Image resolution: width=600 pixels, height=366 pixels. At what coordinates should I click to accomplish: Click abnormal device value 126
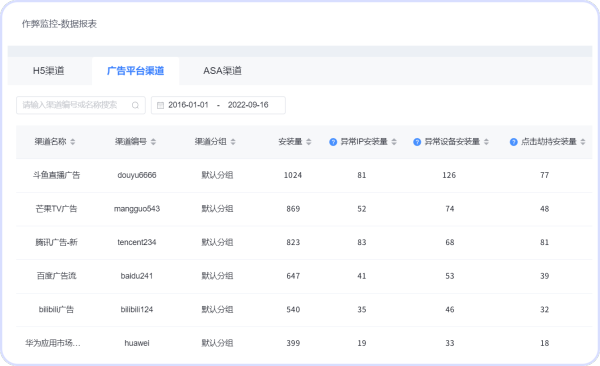click(449, 175)
